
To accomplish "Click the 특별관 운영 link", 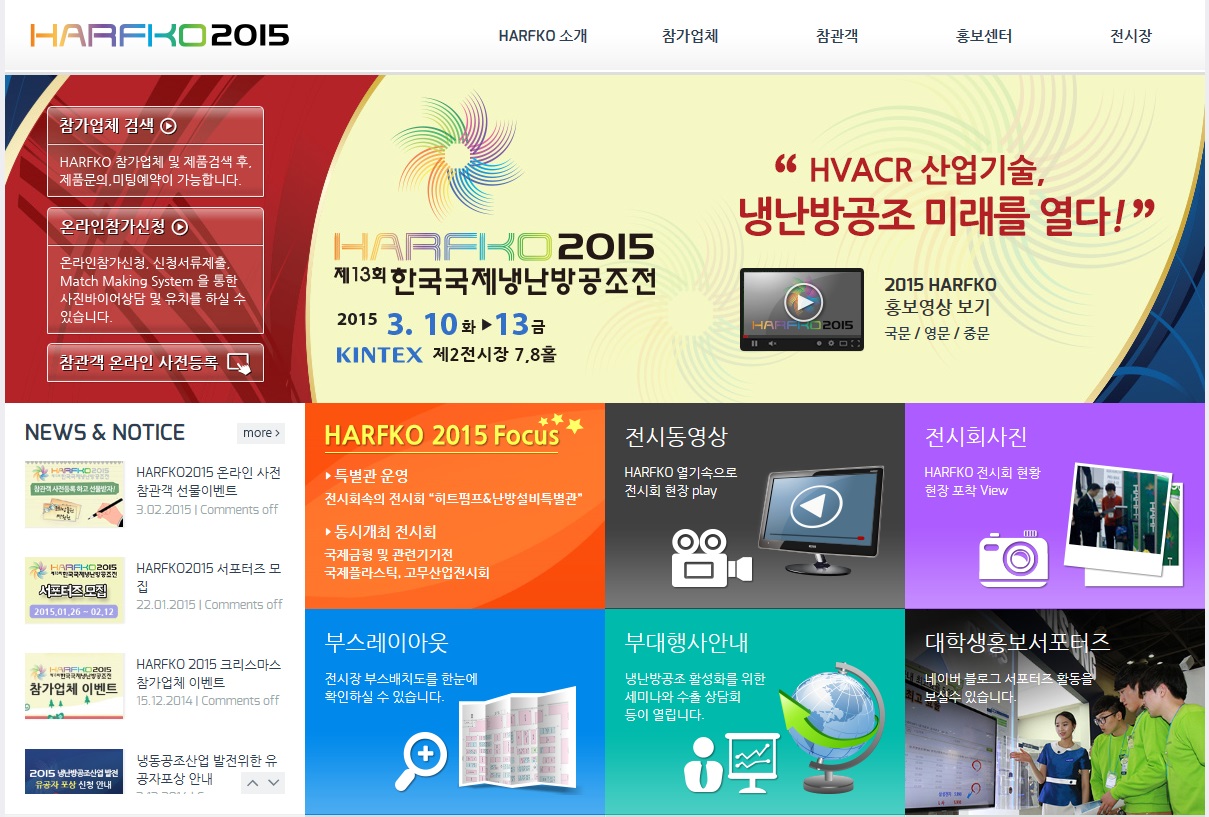I will pyautogui.click(x=371, y=476).
